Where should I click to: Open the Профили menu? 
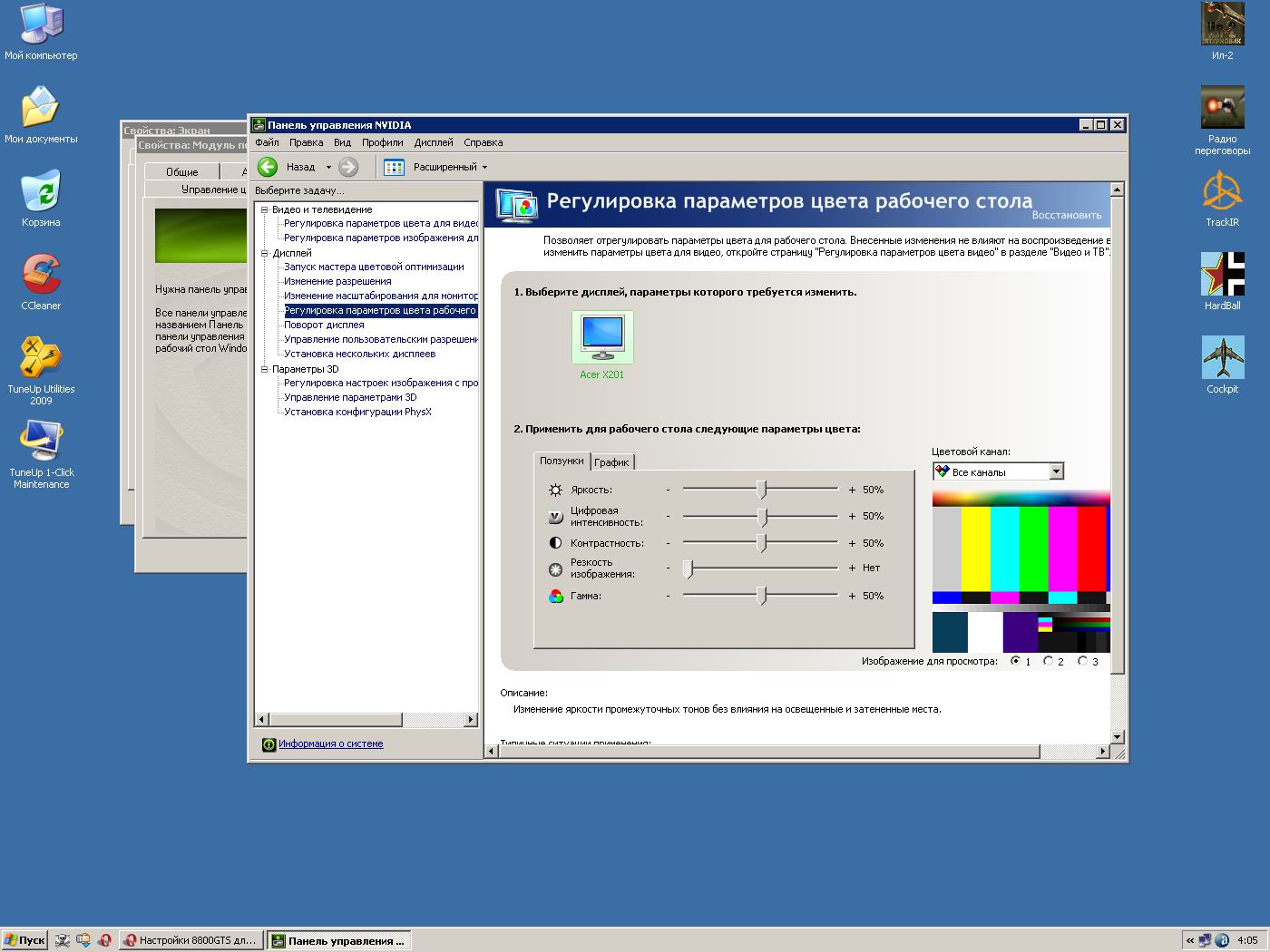[x=383, y=142]
